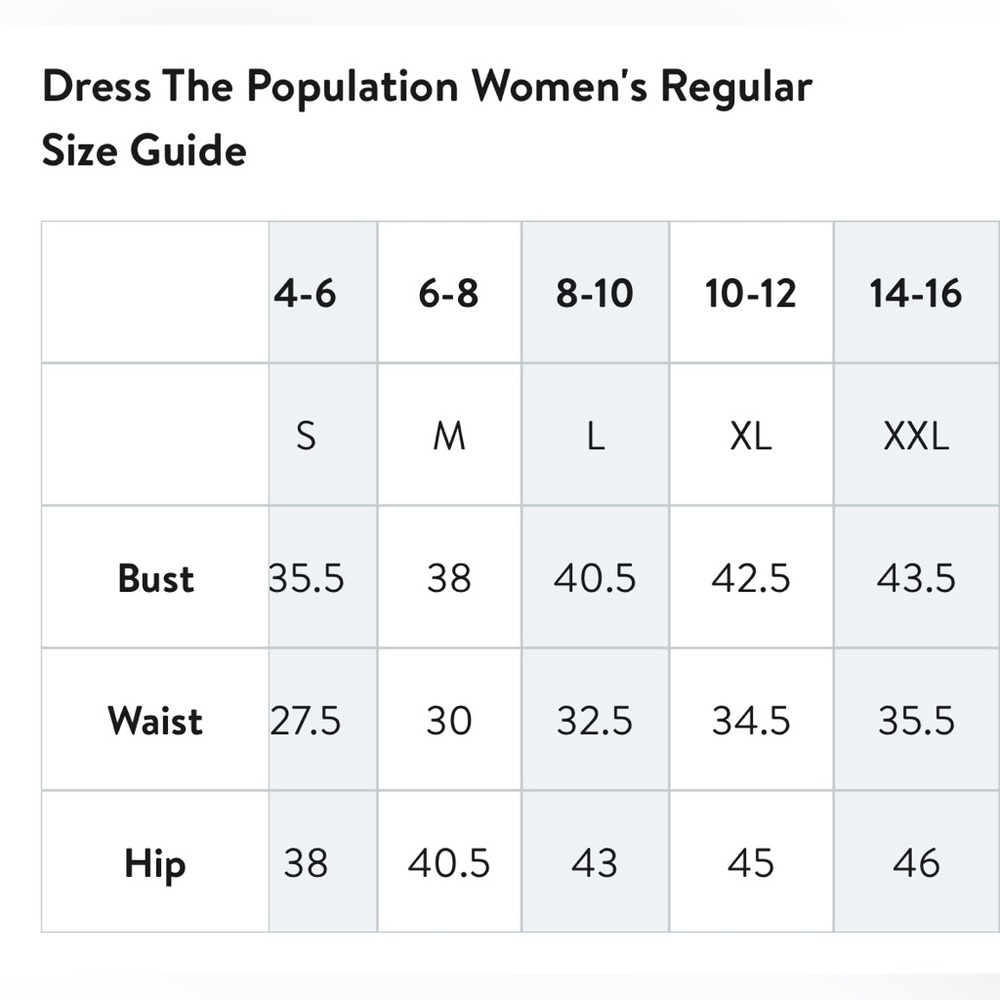This screenshot has height=1000, width=1000.
Task: Select the 14-16 size column header
Action: (x=916, y=293)
